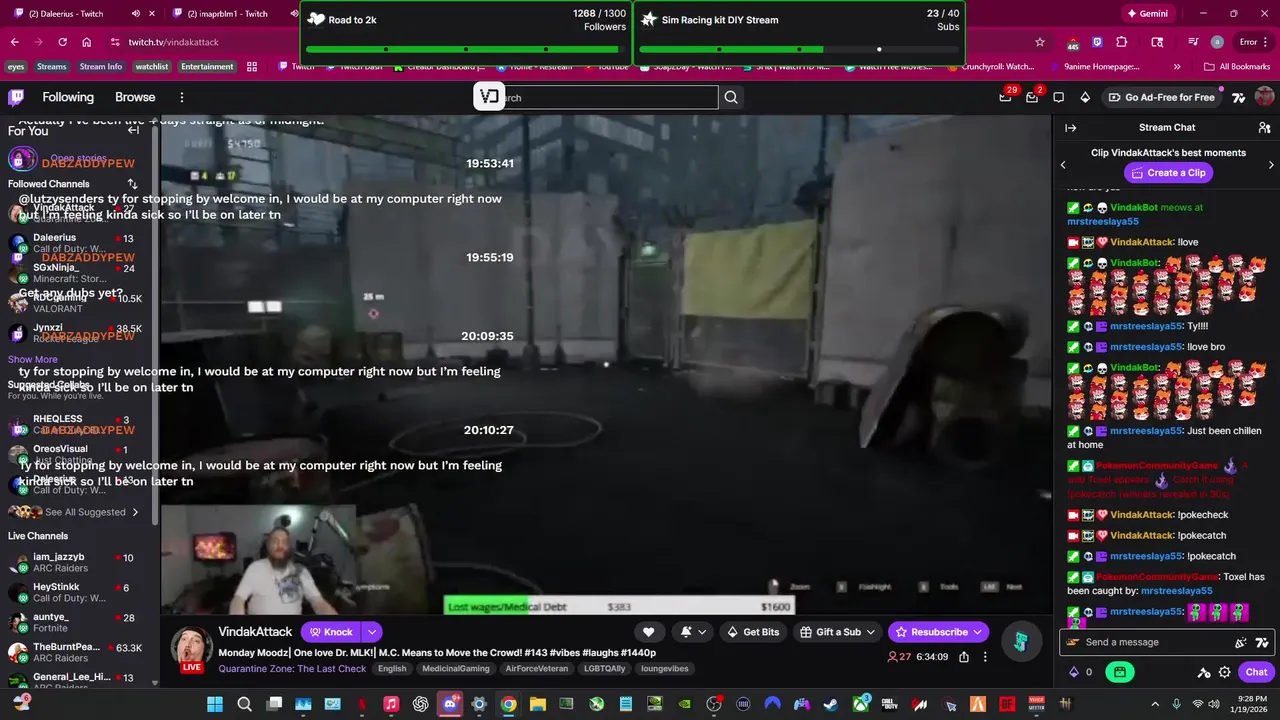Switch to the Daleerius - Twitch browser tab
The width and height of the screenshot is (1280, 720).
click(75, 13)
